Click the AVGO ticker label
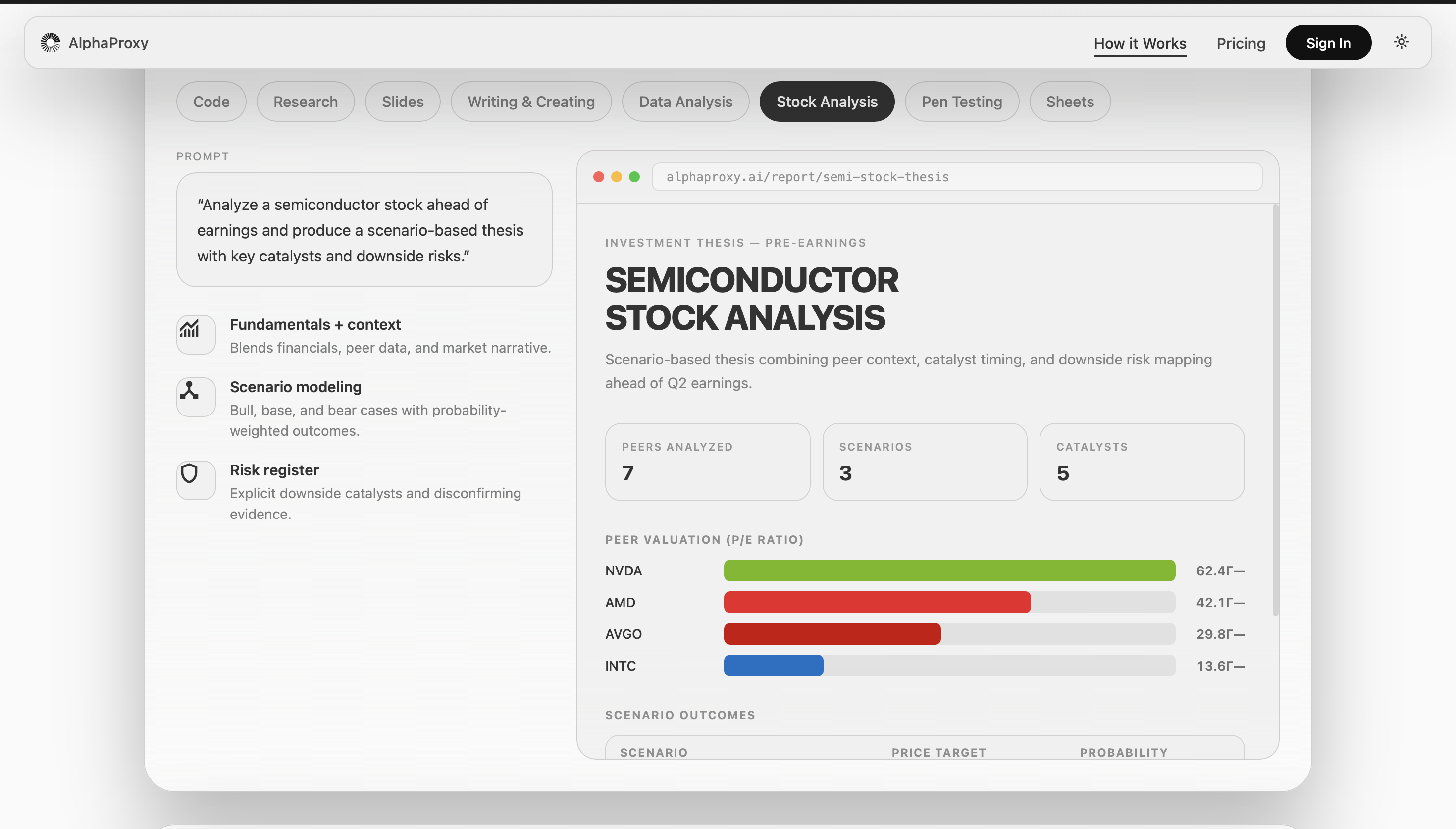The height and width of the screenshot is (829, 1456). click(624, 634)
